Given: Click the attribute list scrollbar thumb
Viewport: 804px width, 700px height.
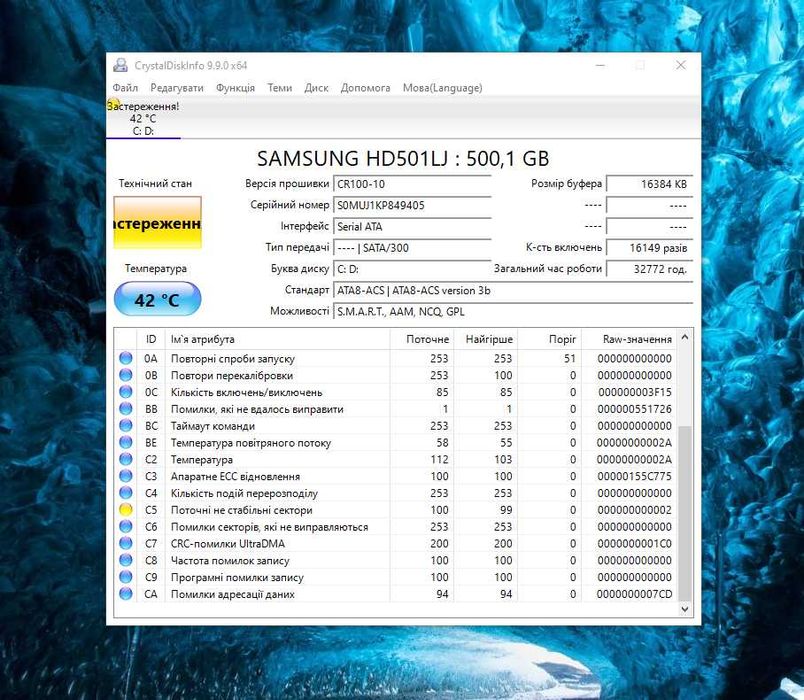Looking at the screenshot, I should click(x=685, y=513).
